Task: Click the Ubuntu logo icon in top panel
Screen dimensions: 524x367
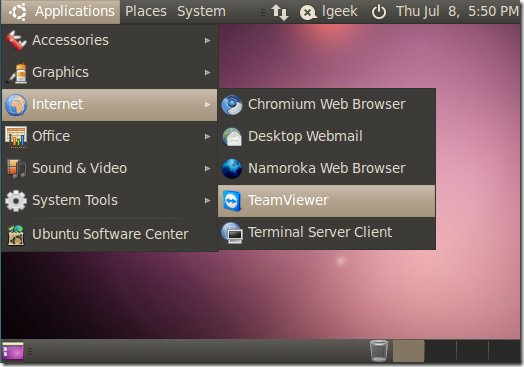Action: point(17,12)
